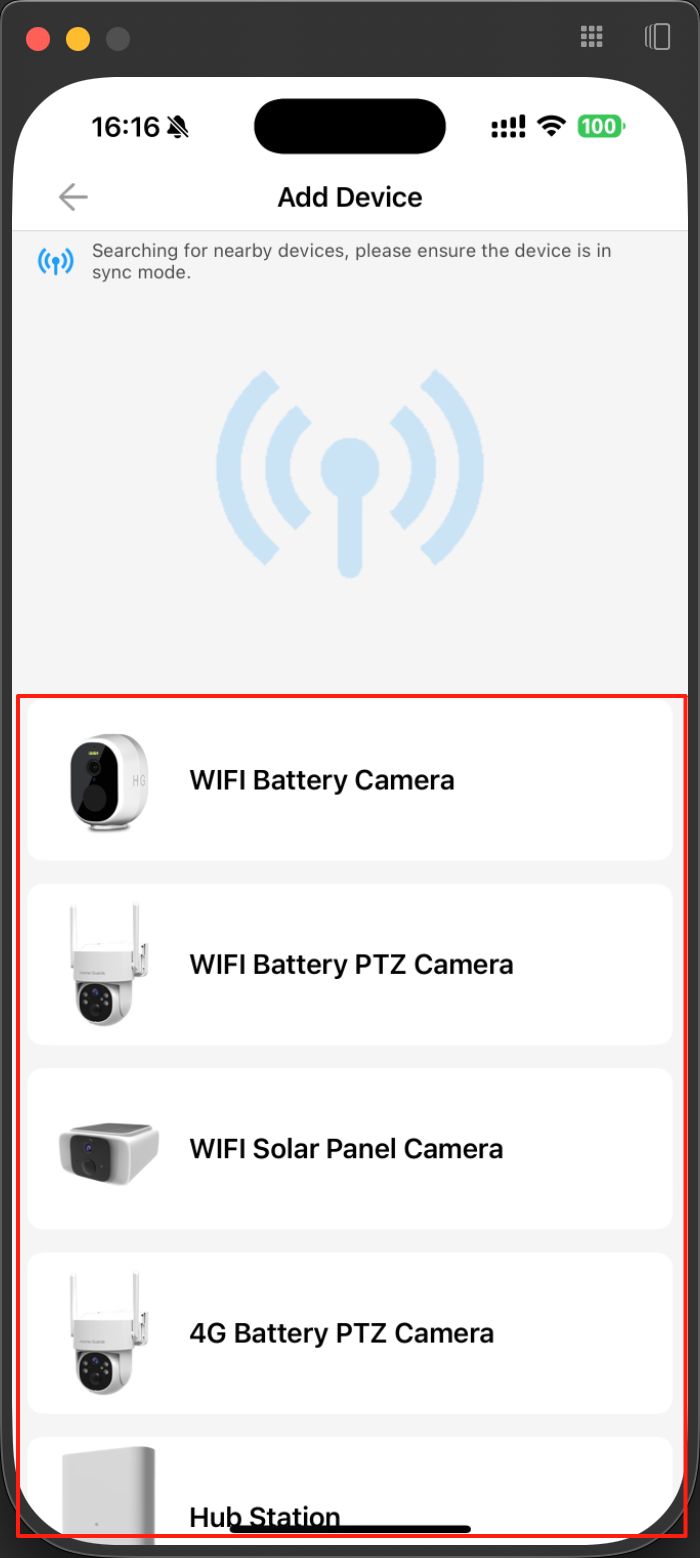Image resolution: width=700 pixels, height=1558 pixels.
Task: Tap the searching for nearby devices message
Action: pos(351,261)
